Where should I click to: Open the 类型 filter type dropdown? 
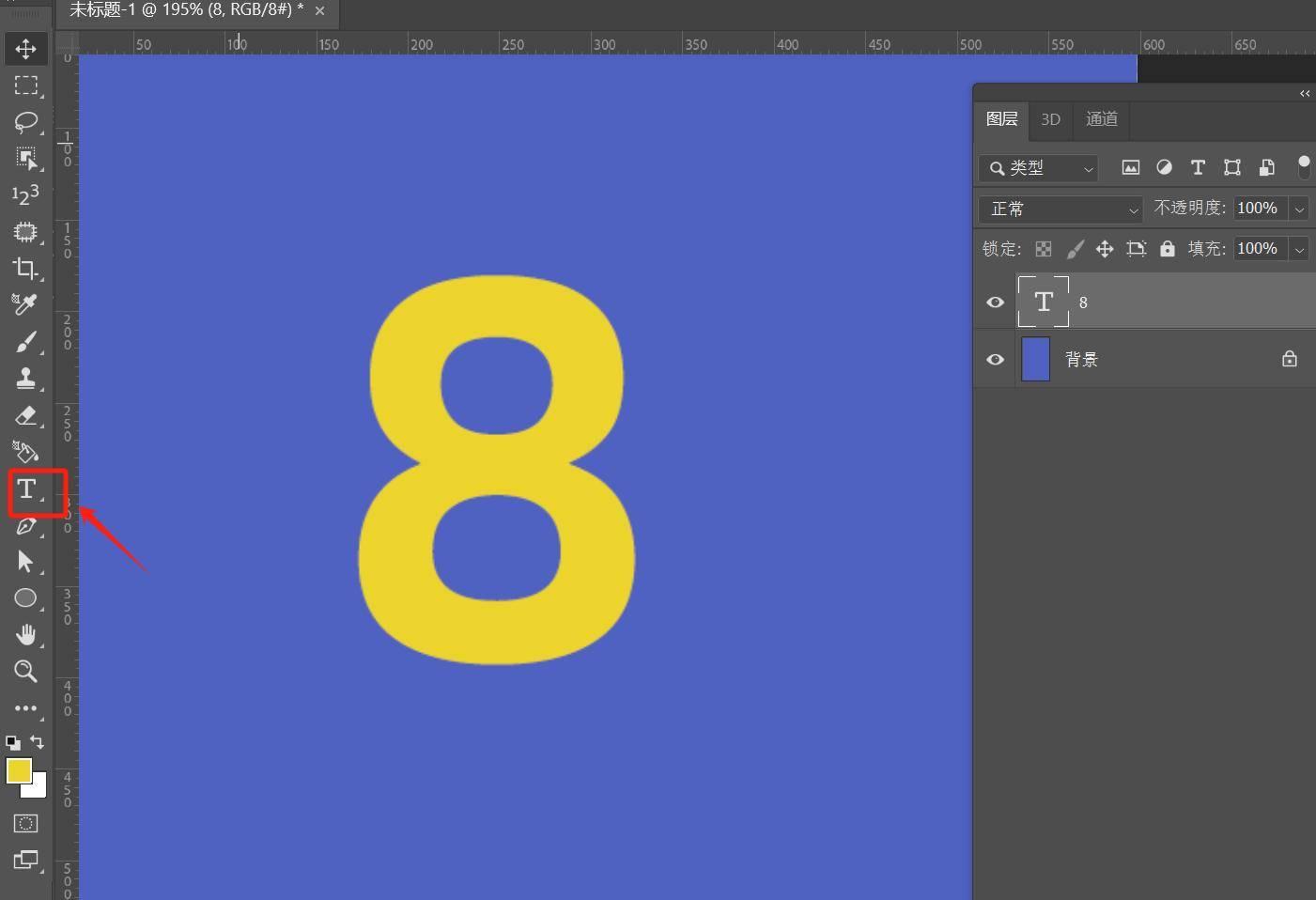coord(1038,168)
